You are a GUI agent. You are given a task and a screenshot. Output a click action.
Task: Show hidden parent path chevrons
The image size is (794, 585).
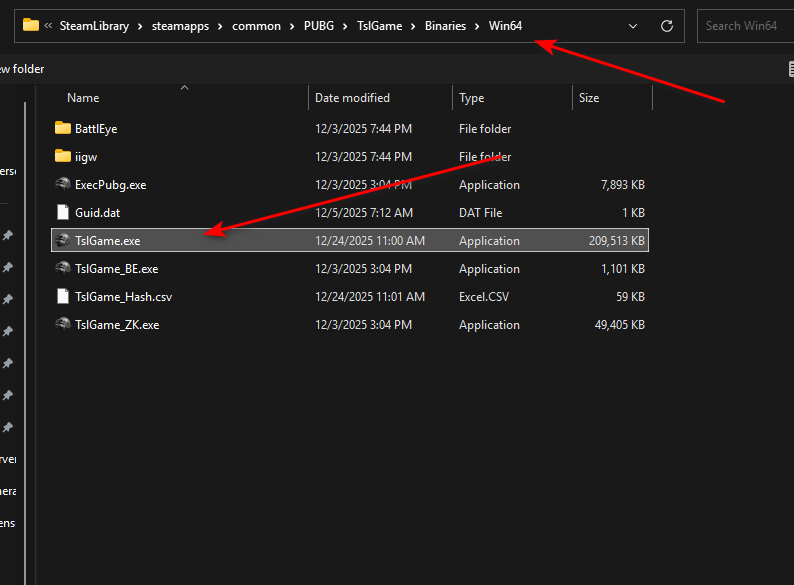pos(48,25)
